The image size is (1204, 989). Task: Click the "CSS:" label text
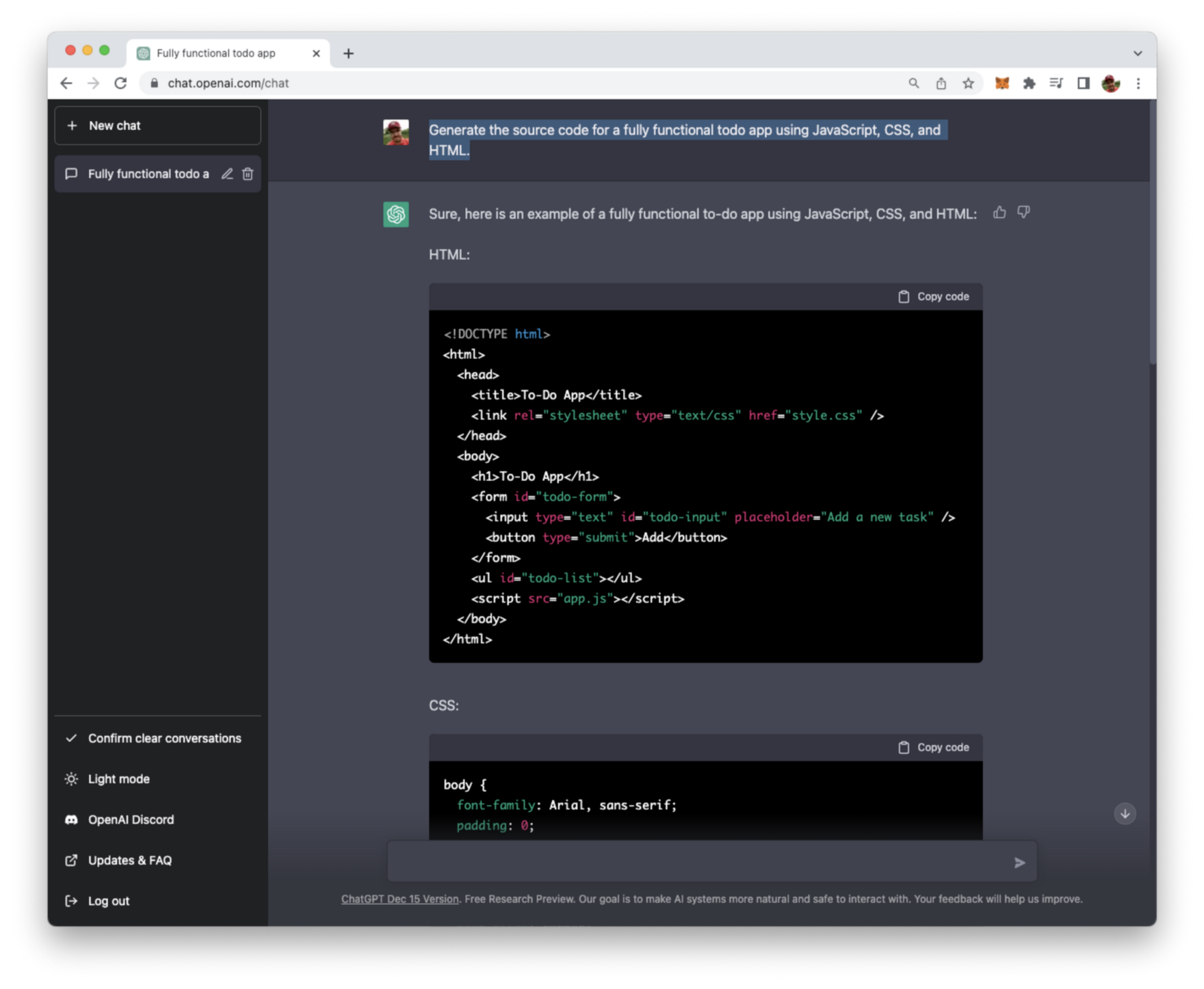pyautogui.click(x=444, y=706)
